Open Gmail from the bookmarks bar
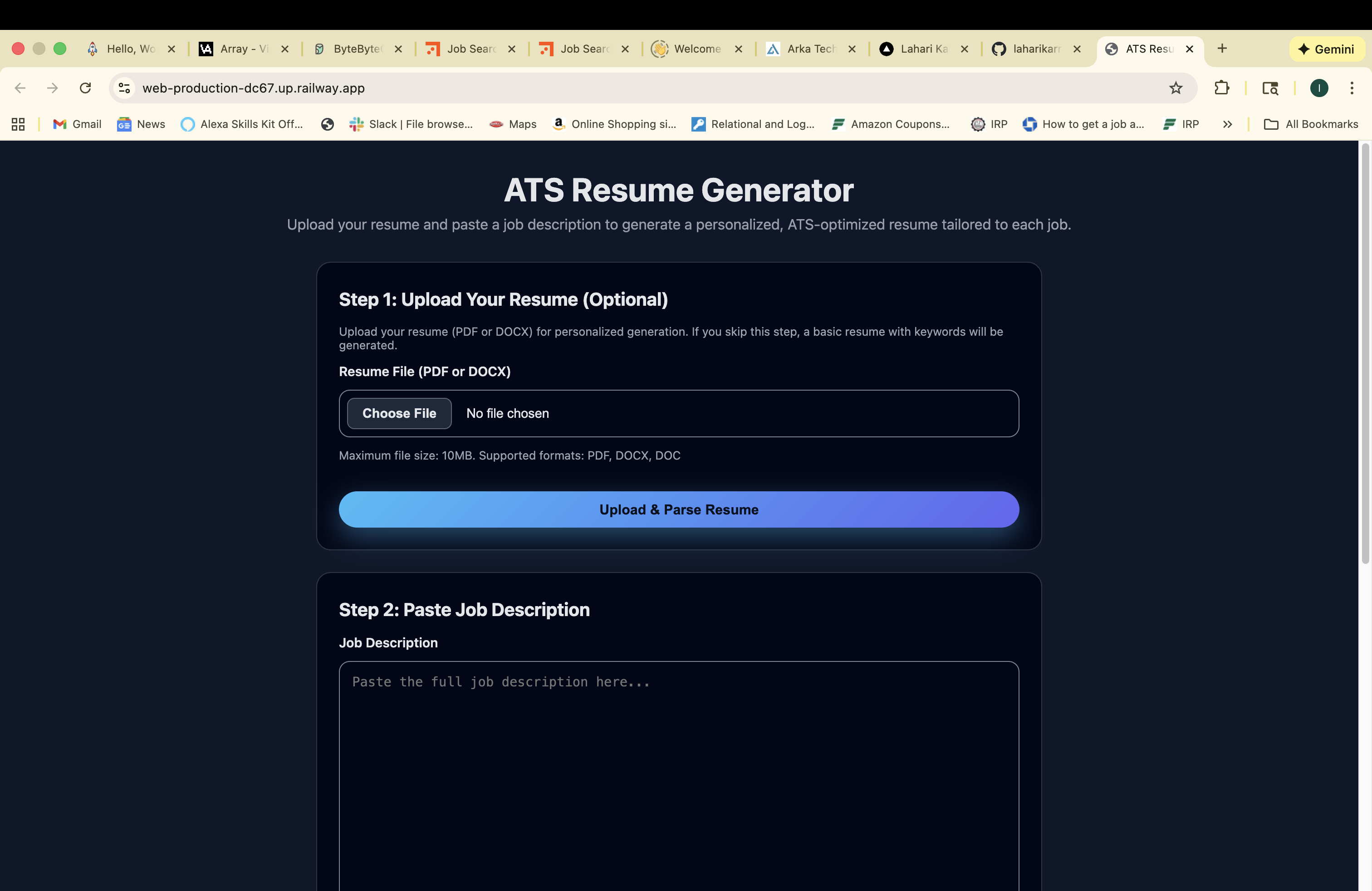 76,124
